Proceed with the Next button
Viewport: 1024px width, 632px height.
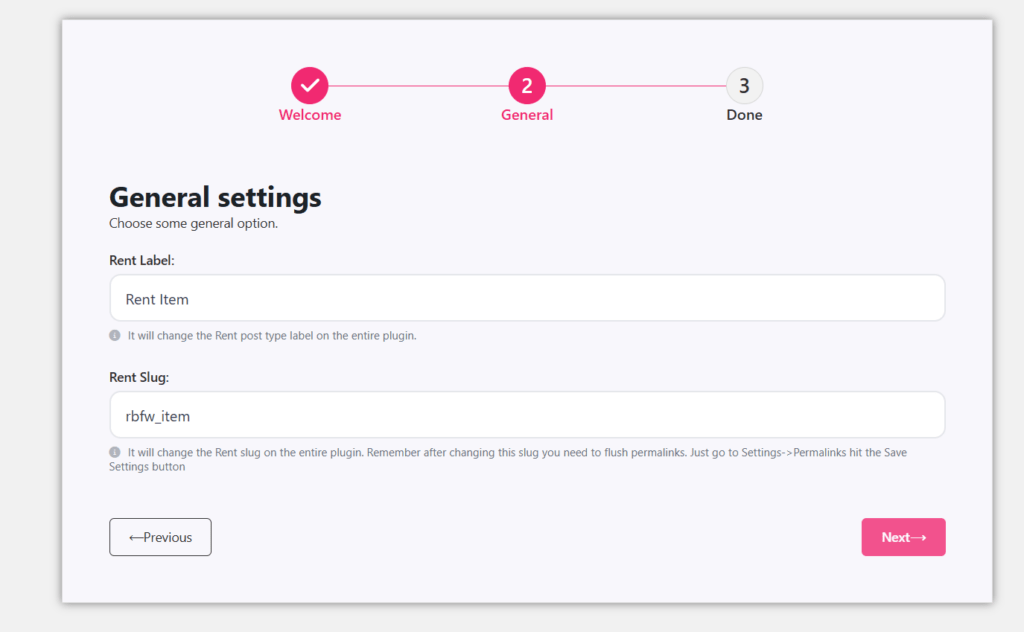[903, 537]
